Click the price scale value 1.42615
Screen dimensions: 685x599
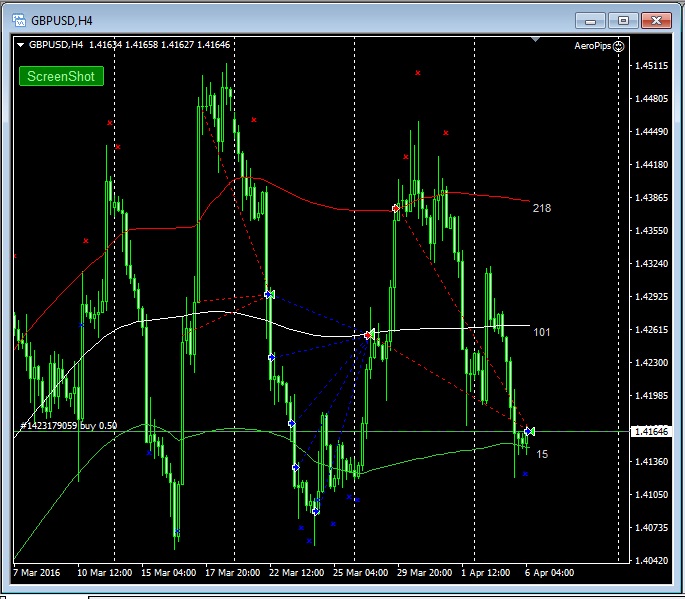(x=651, y=329)
